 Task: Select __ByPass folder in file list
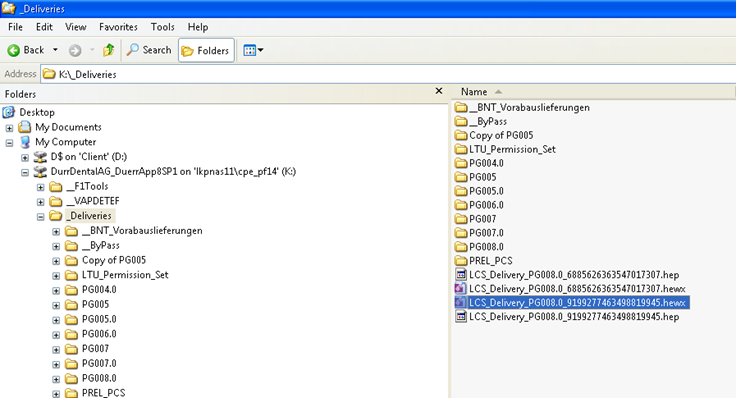488,122
